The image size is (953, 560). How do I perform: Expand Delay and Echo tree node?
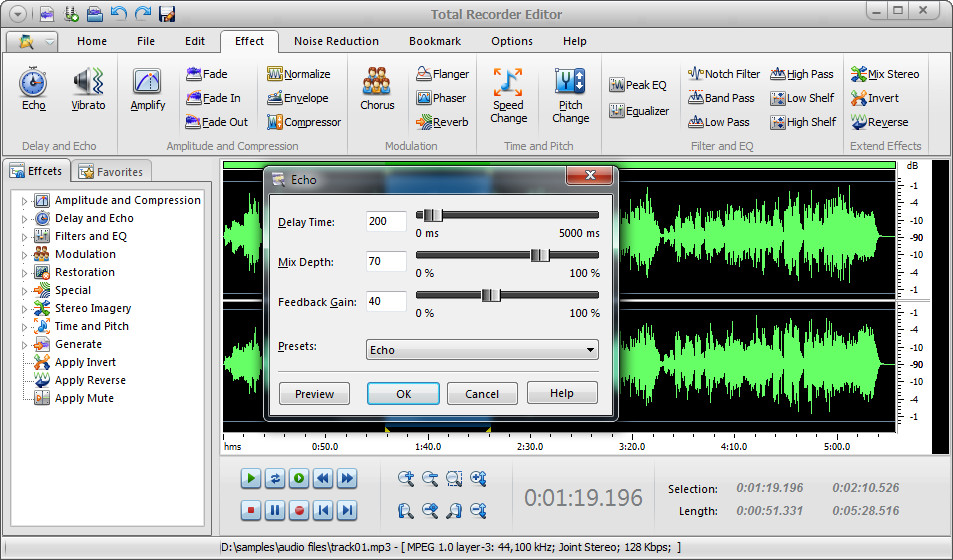coord(24,219)
